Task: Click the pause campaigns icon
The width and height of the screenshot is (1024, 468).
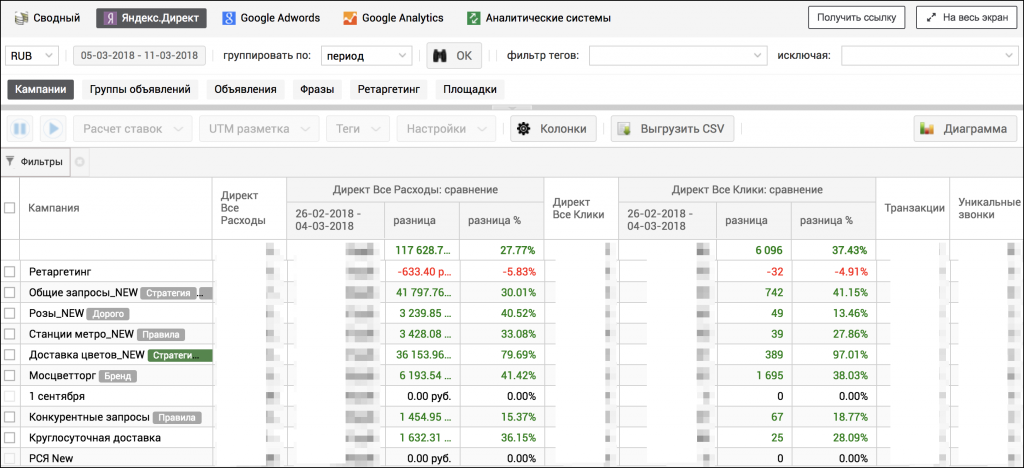Action: click(x=20, y=129)
